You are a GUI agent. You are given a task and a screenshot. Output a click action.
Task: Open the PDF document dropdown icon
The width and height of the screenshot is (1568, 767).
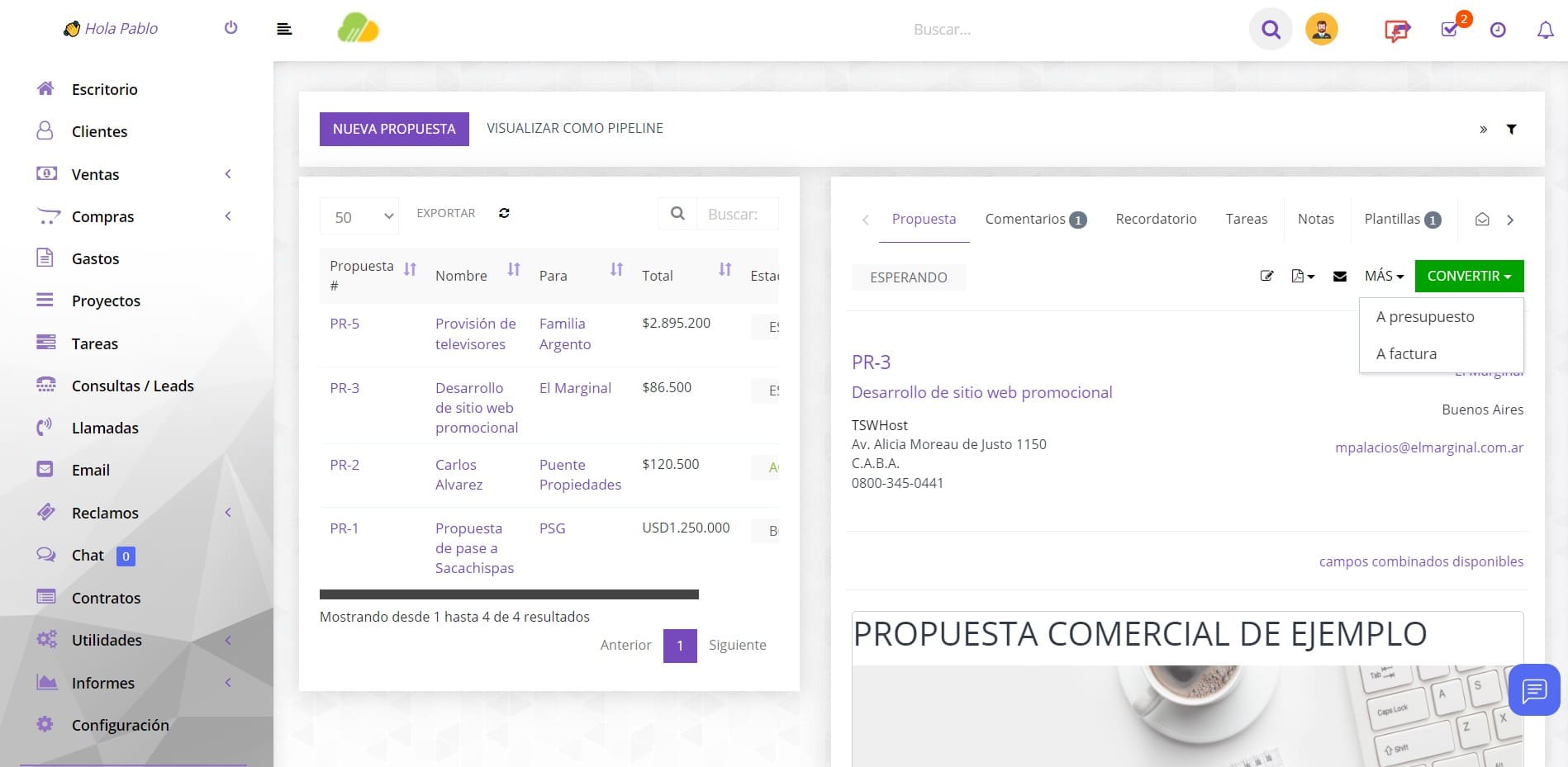pos(1302,276)
